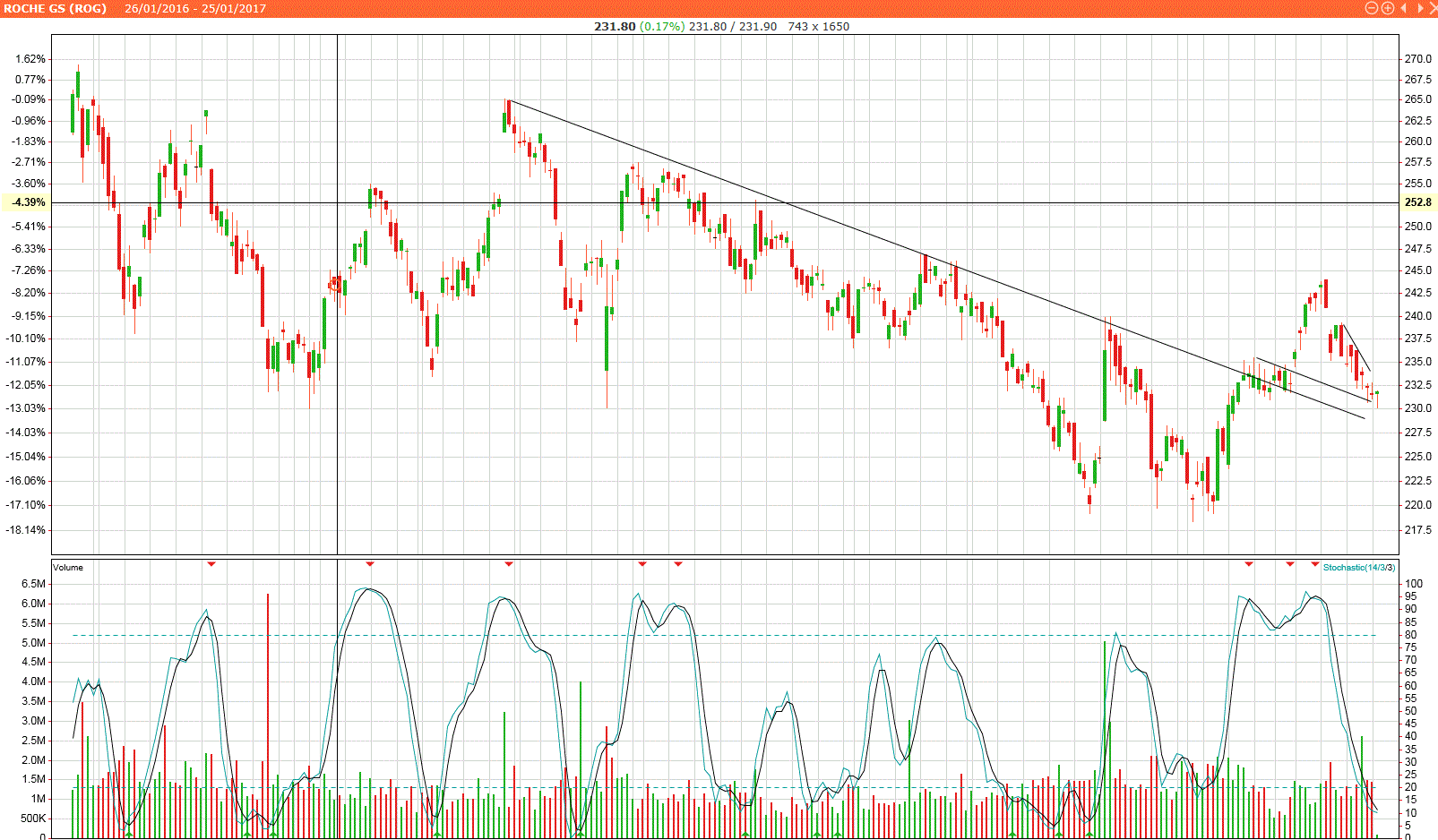Click the date range 26/01/2016 - 25/01/2017
The width and height of the screenshot is (1438, 840).
pyautogui.click(x=195, y=8)
